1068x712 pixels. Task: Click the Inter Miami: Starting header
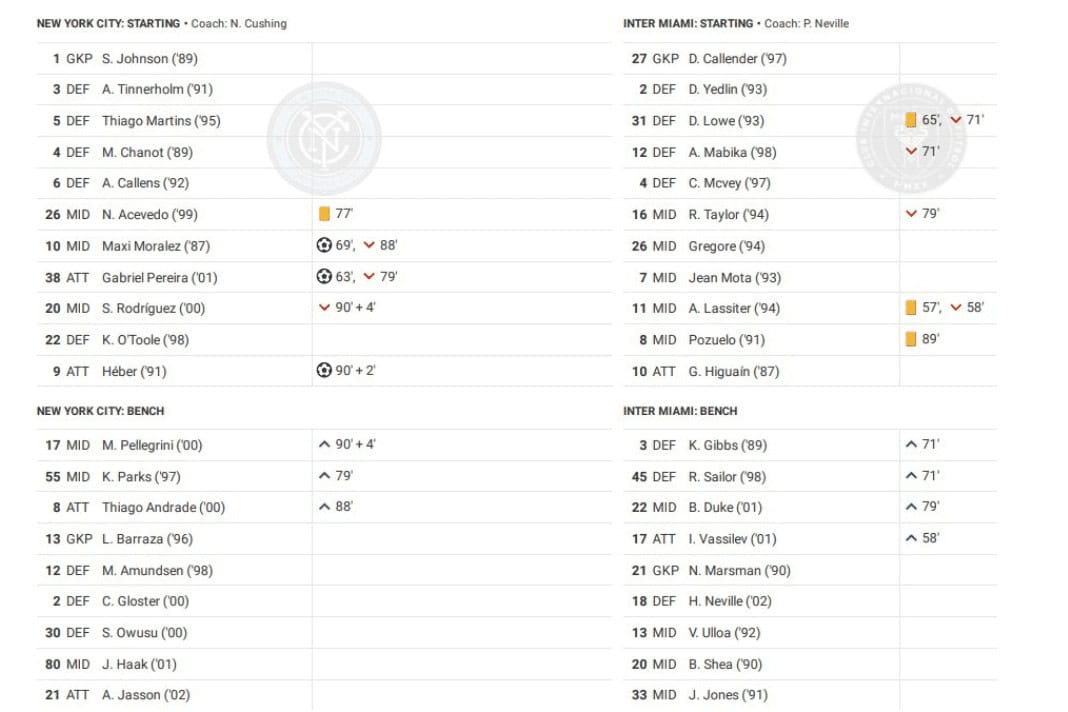click(688, 24)
